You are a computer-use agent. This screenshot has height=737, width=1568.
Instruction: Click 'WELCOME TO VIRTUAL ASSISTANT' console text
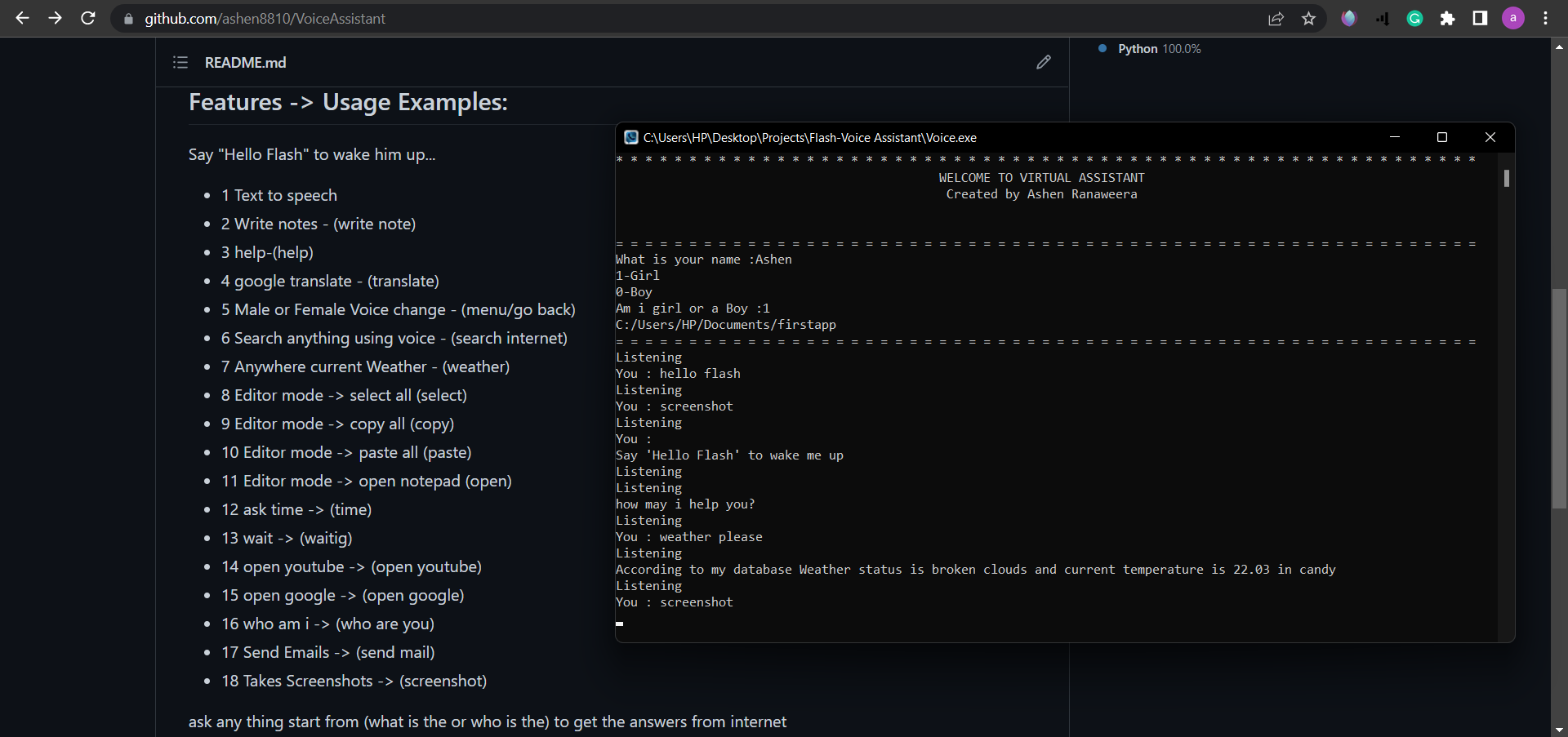coord(1041,178)
